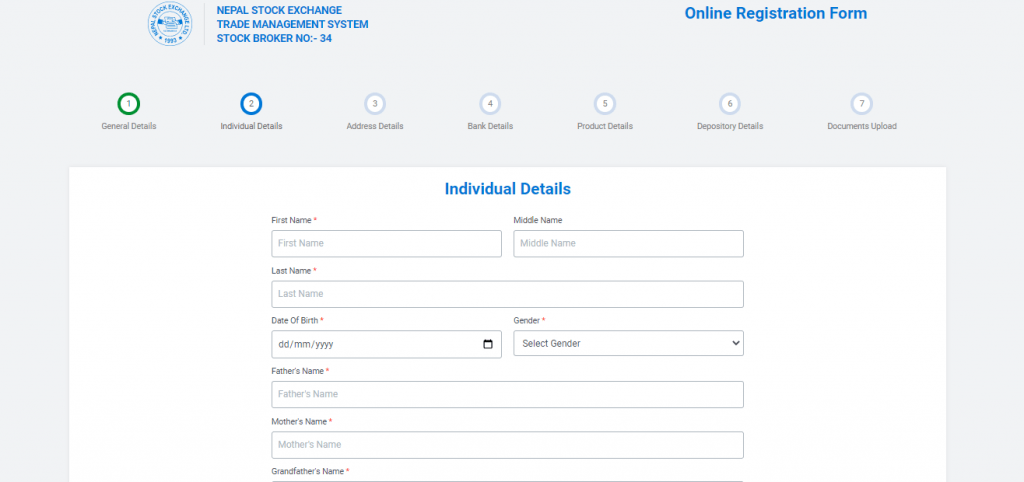This screenshot has height=482, width=1024.
Task: Focus the Middle Name input field
Action: point(628,243)
